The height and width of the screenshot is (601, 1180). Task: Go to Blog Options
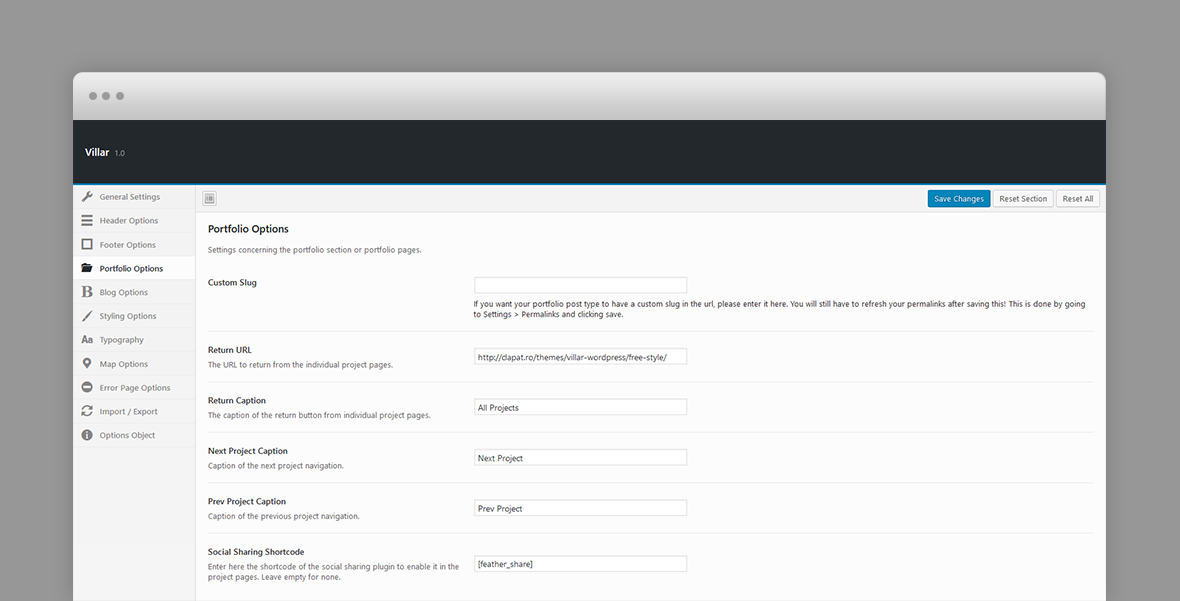point(134,292)
